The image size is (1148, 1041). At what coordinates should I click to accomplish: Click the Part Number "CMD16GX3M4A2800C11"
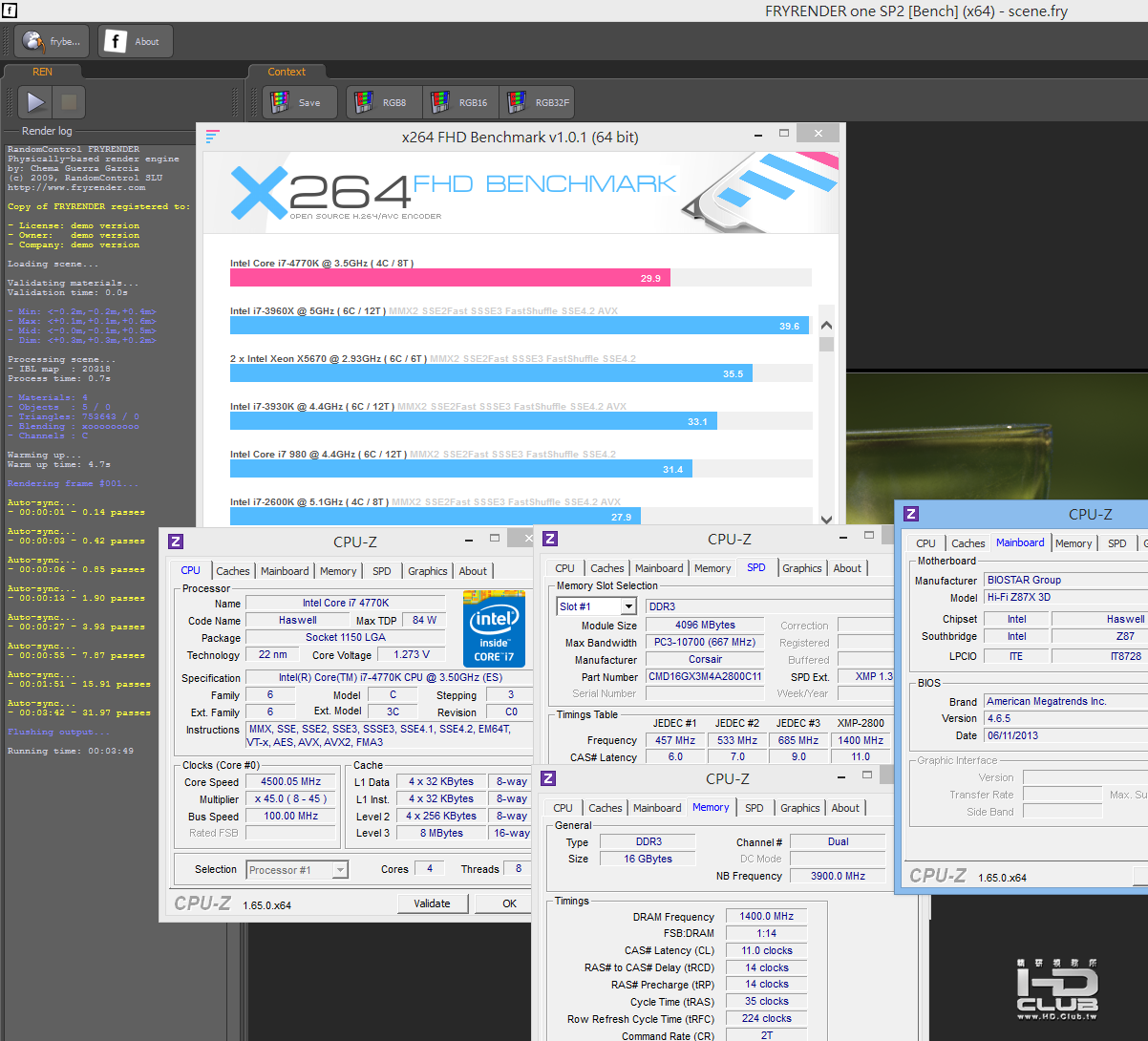(x=705, y=676)
